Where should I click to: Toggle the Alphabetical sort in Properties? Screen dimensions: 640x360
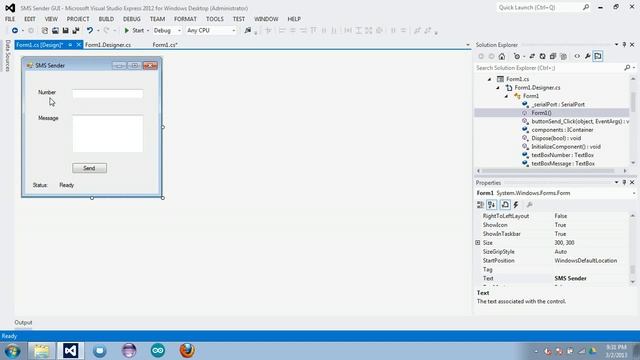tap(491, 205)
